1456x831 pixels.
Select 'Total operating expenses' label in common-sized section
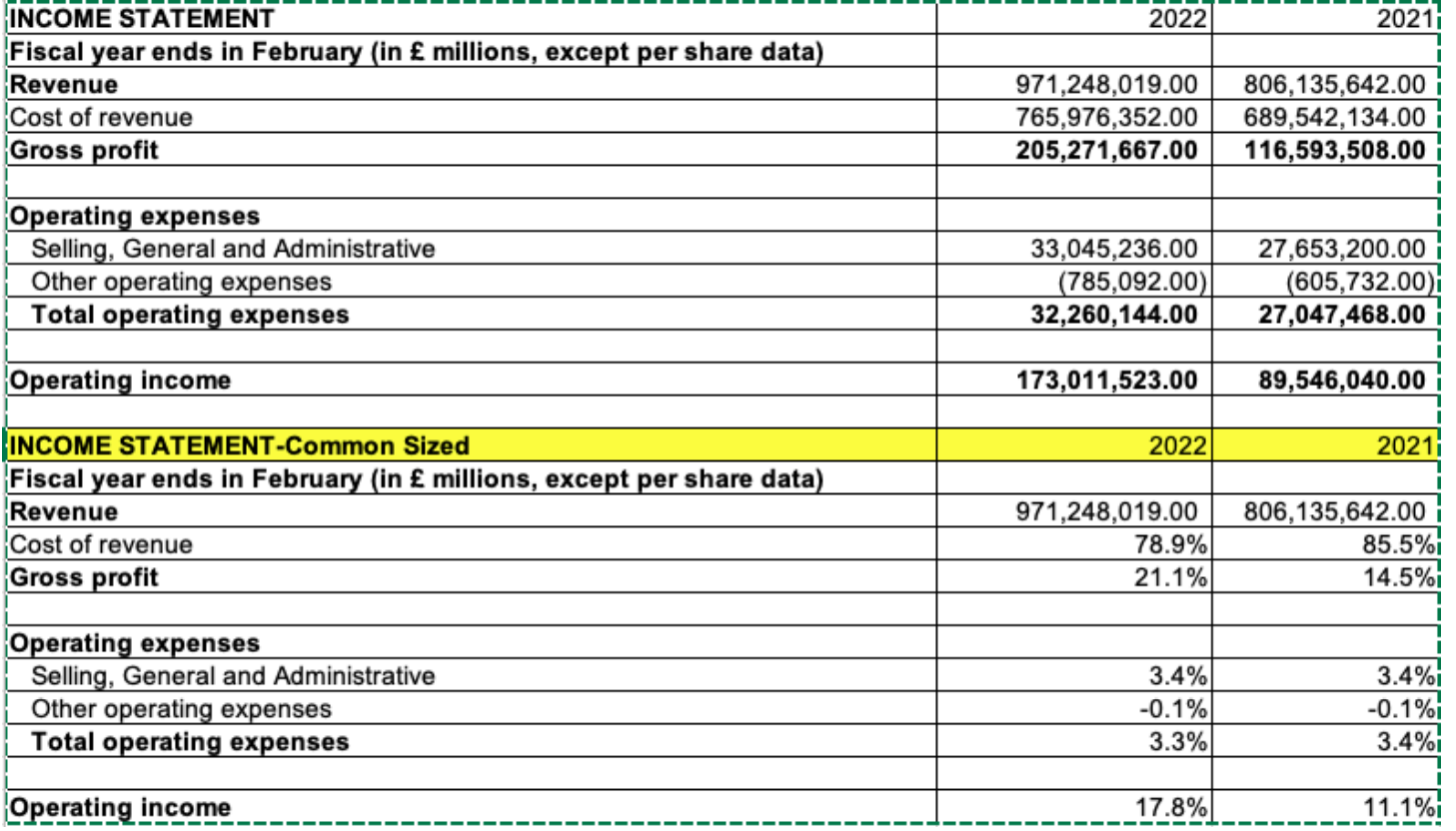[190, 742]
